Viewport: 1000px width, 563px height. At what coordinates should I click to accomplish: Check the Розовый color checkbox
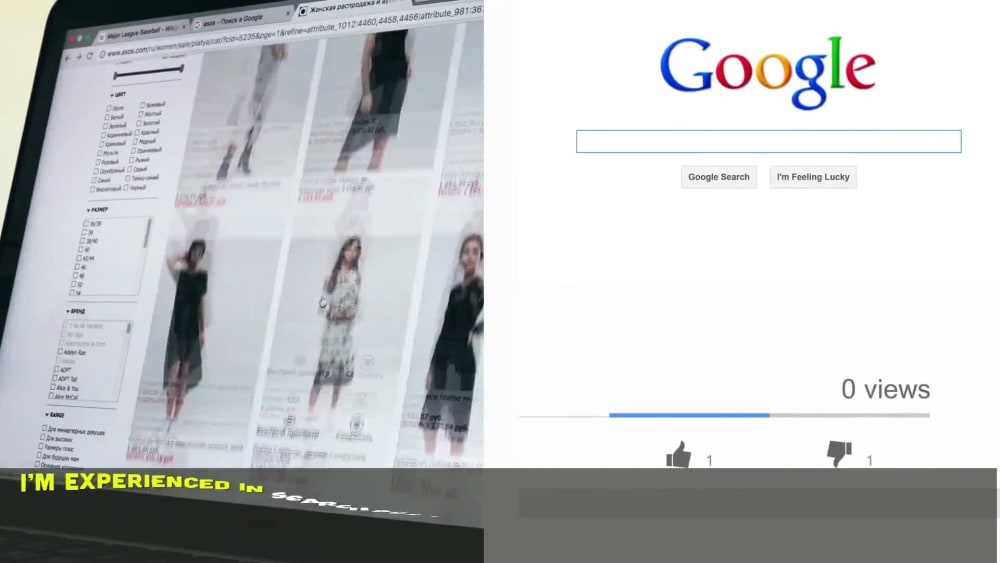click(98, 162)
